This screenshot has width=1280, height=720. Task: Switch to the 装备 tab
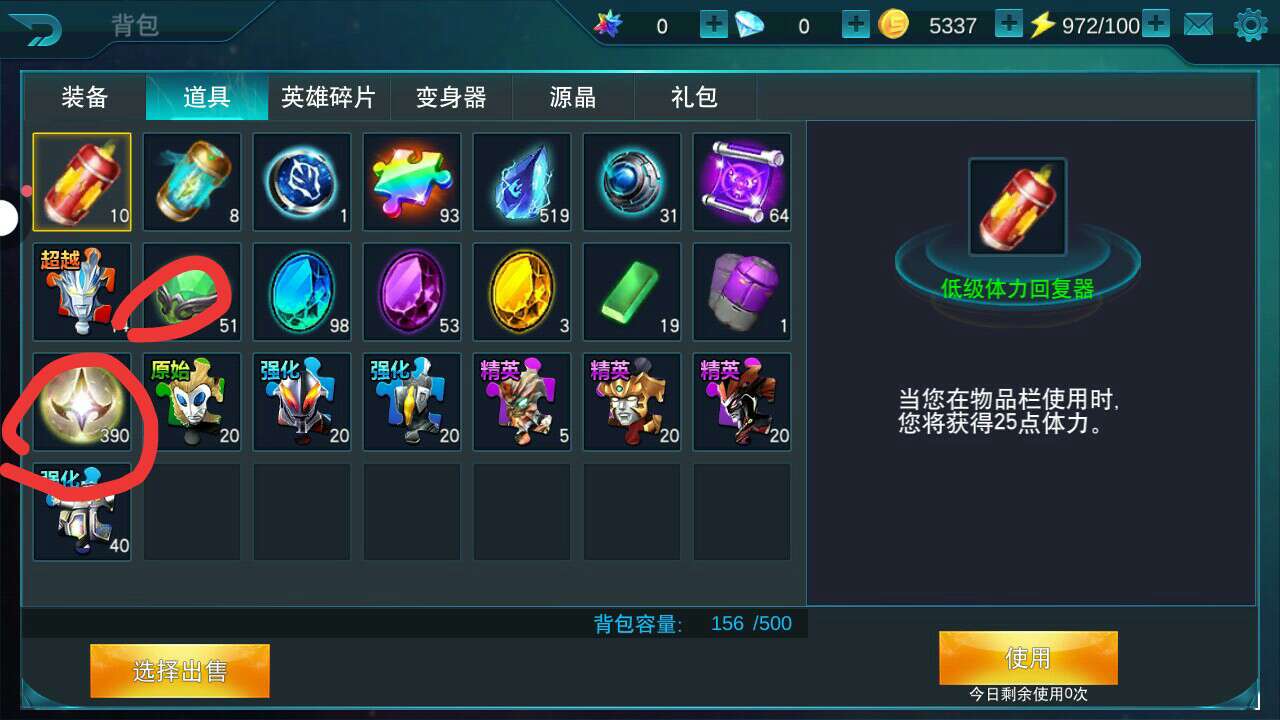point(85,97)
